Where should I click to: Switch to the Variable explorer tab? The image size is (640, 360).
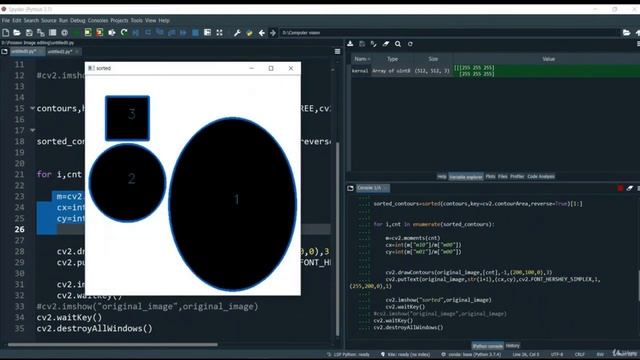466,177
